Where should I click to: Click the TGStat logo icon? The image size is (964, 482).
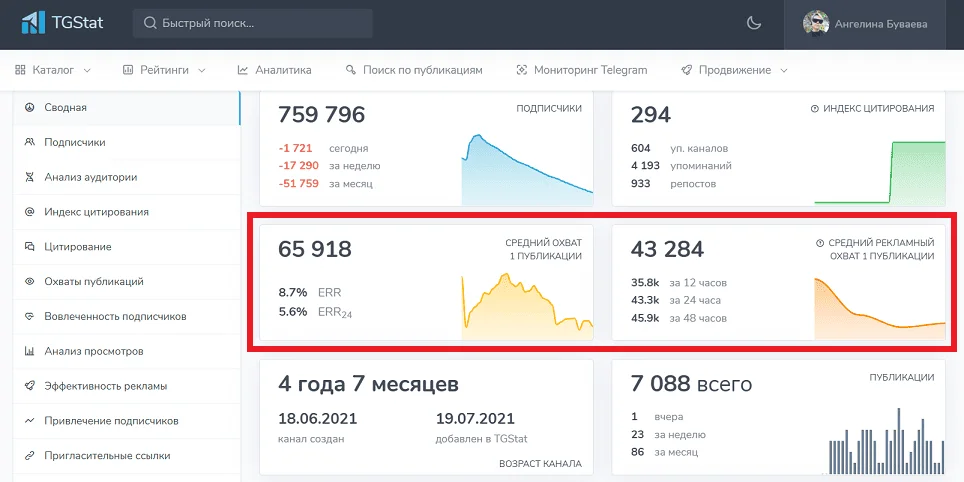34,22
